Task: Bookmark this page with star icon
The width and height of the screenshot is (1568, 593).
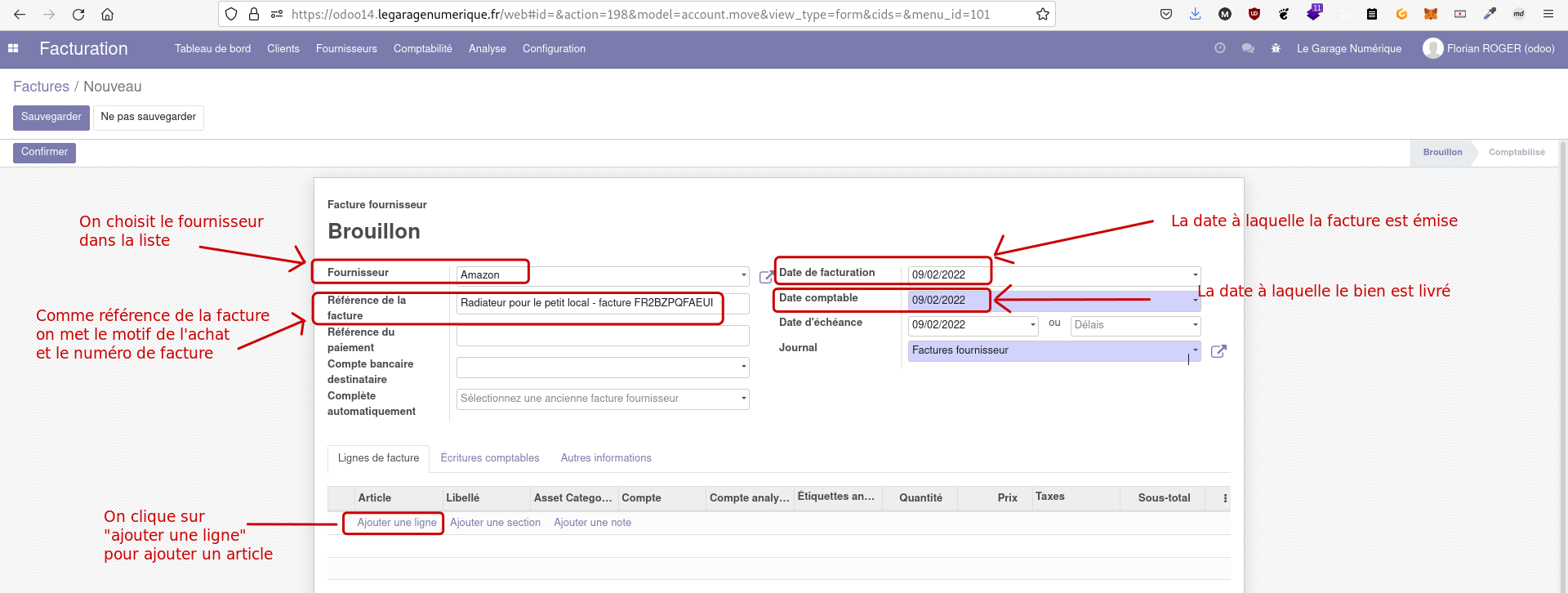Action: (x=1042, y=14)
